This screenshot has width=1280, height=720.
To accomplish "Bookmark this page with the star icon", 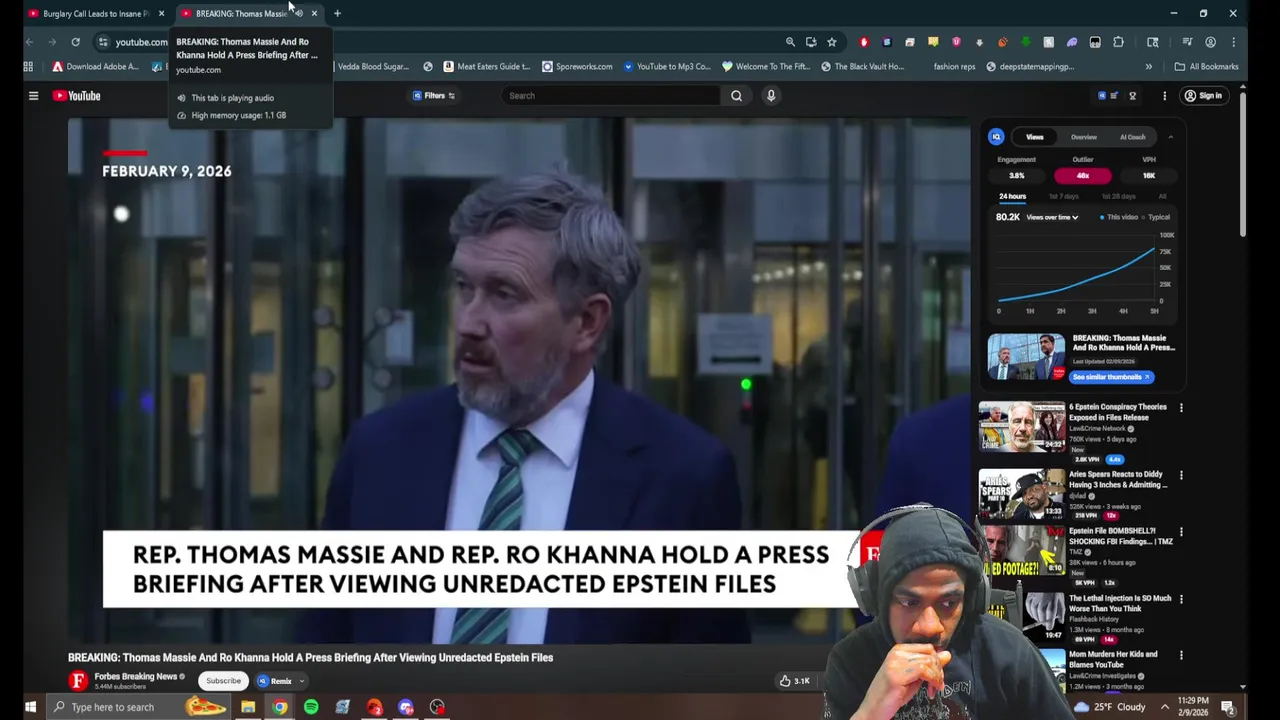I will (x=831, y=42).
